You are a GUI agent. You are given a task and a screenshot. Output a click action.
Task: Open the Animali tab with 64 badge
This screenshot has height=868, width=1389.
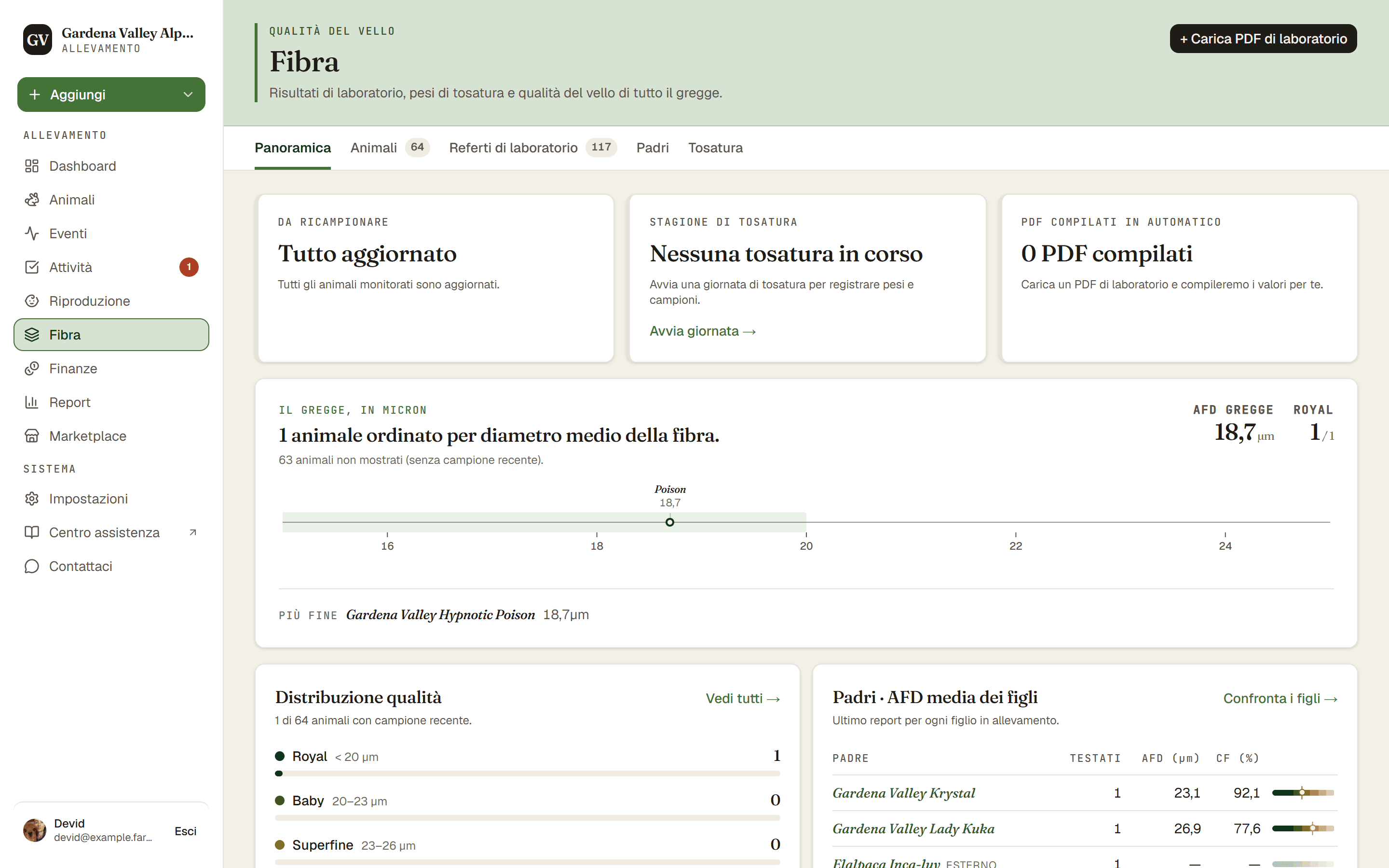tap(390, 148)
